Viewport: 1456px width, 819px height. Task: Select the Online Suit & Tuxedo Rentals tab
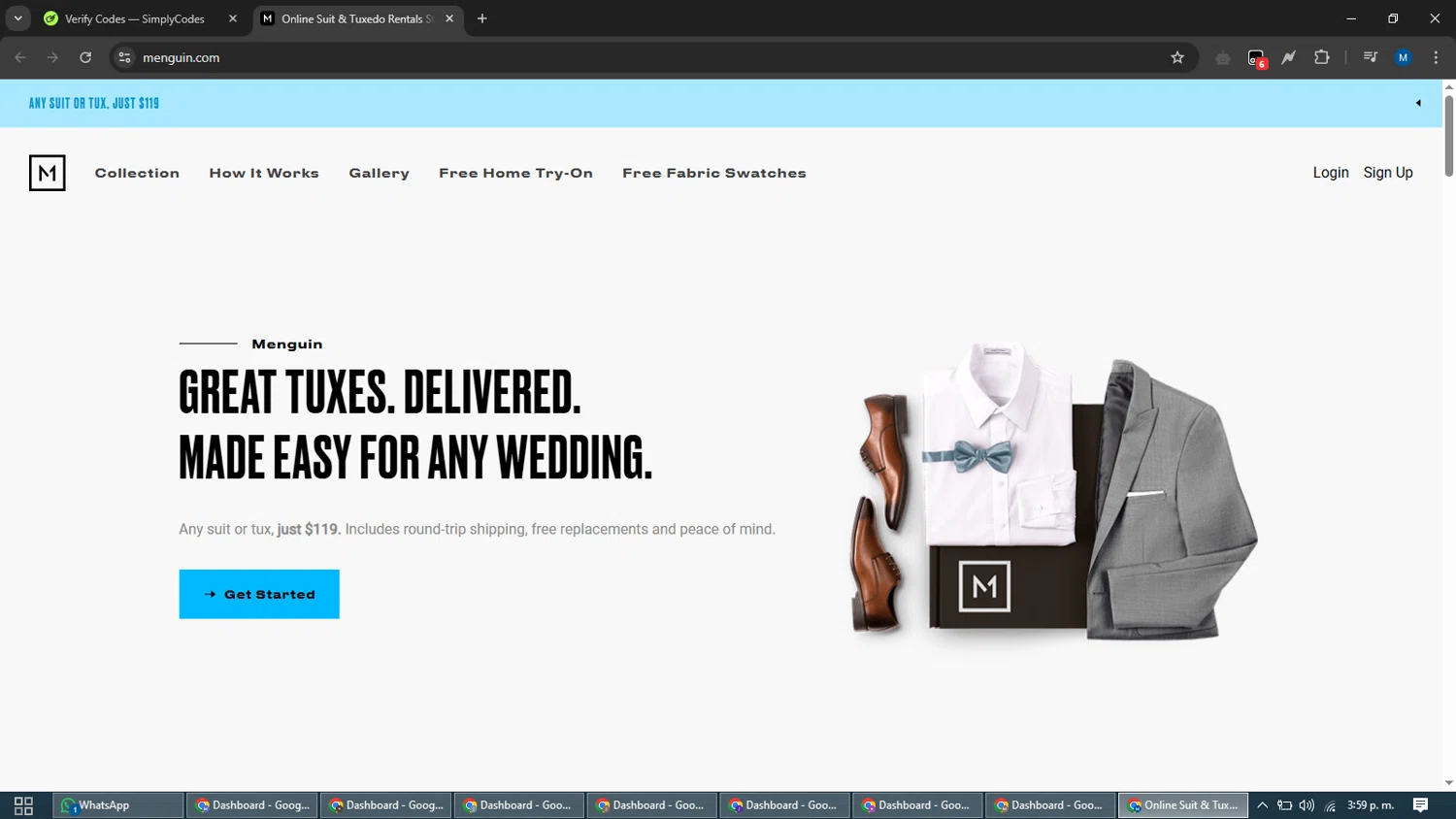pos(357,18)
